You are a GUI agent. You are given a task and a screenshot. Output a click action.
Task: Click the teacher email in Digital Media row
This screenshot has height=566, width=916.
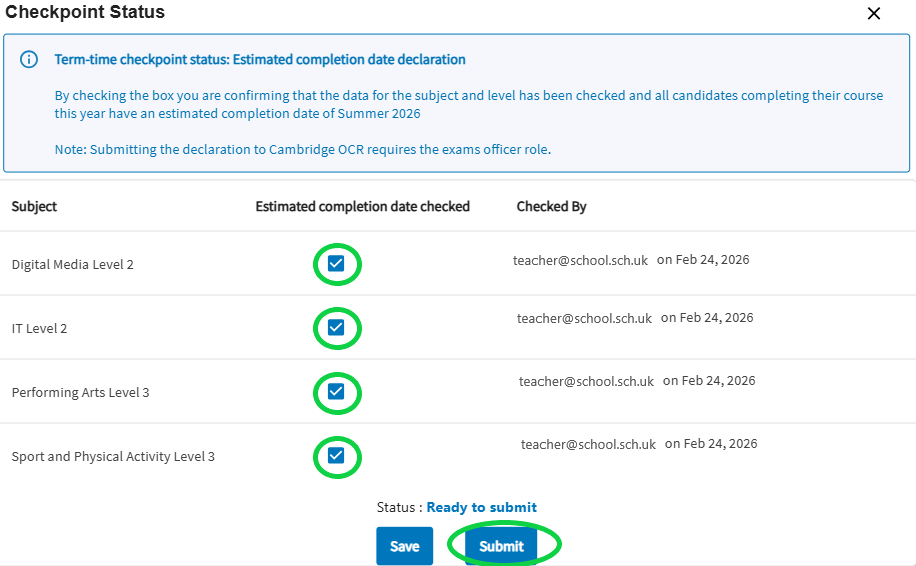[x=580, y=260]
